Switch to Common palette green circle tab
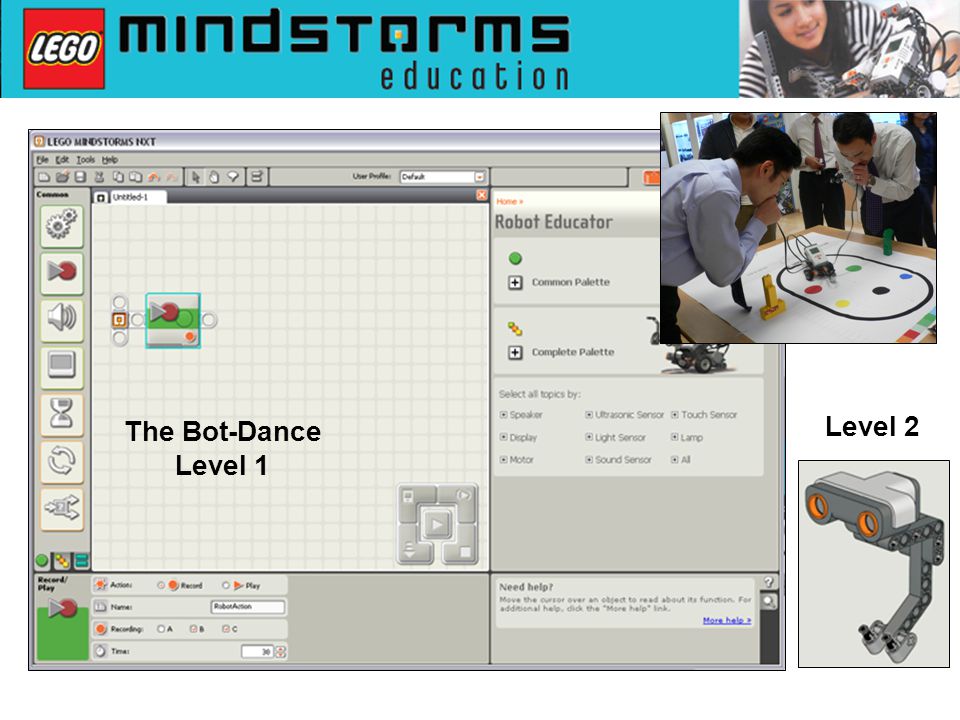Viewport: 960px width, 720px height. click(x=42, y=560)
